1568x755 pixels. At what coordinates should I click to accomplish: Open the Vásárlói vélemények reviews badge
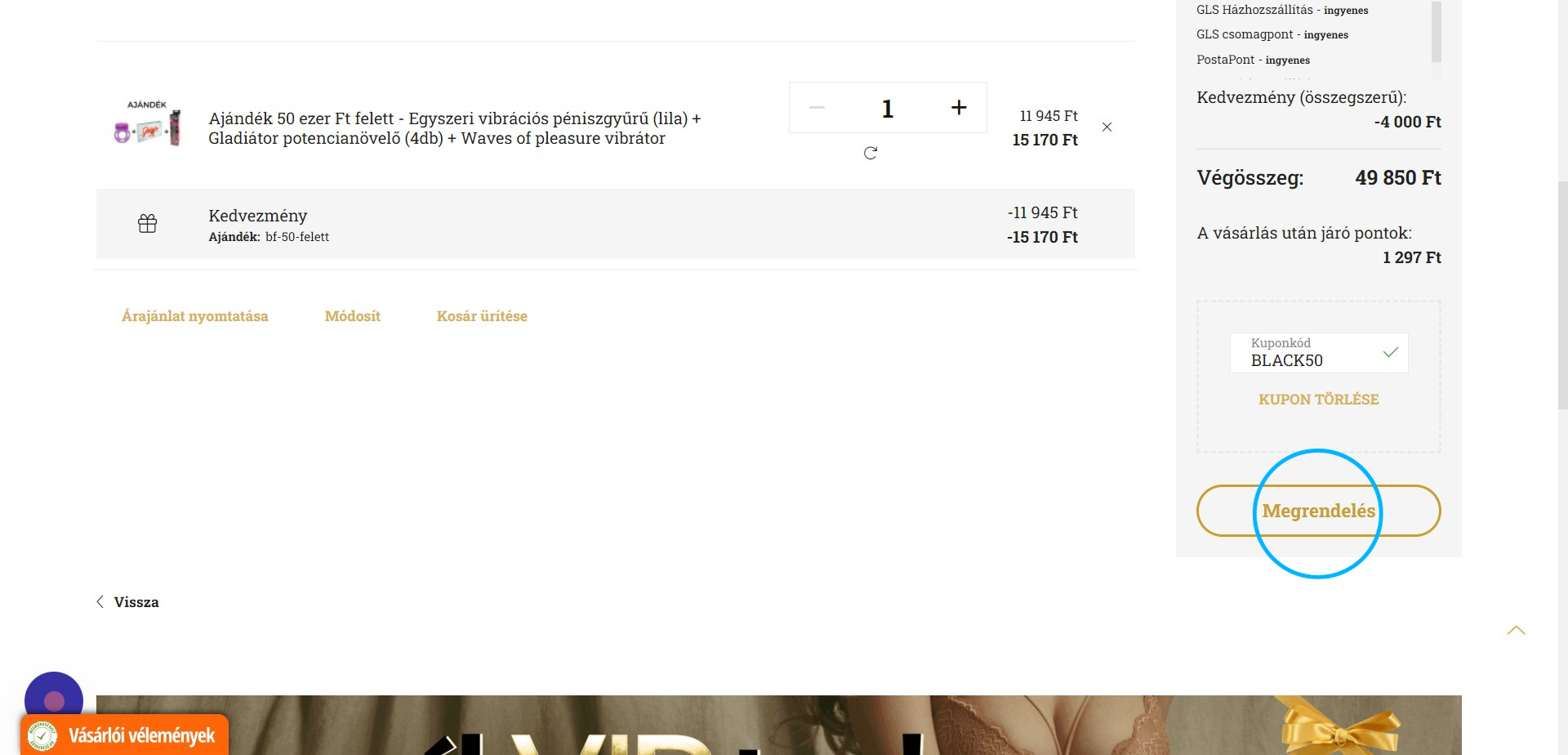(x=125, y=735)
